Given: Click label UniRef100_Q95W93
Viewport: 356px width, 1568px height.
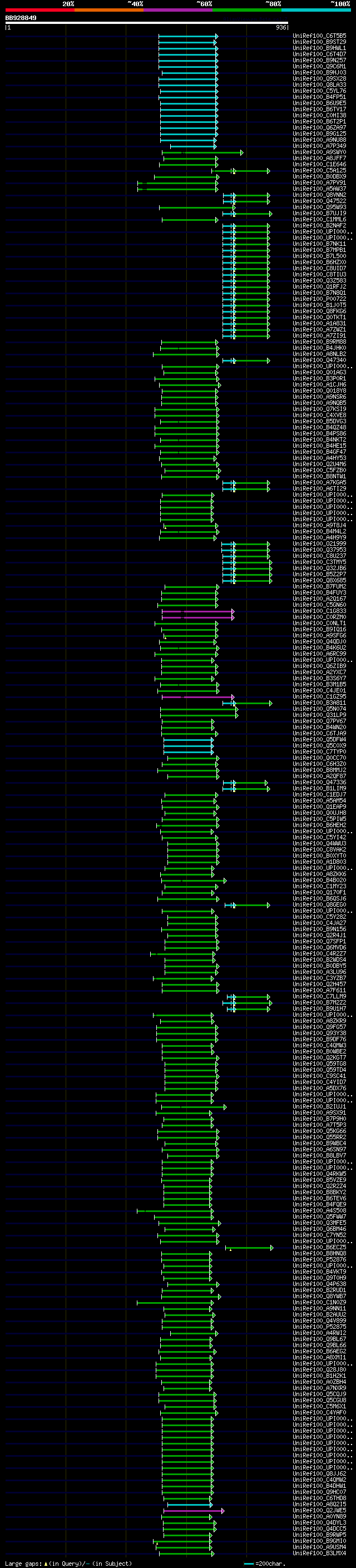Looking at the screenshot, I should (x=319, y=207).
